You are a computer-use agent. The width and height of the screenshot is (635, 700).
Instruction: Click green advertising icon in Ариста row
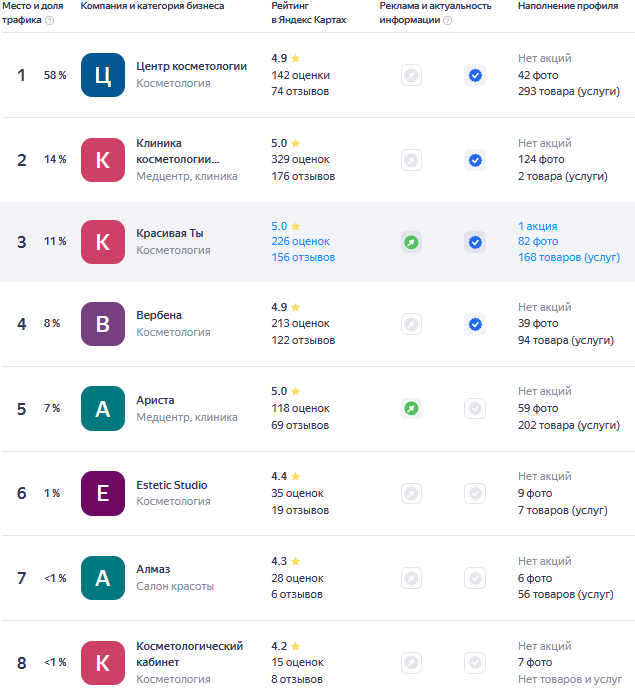click(x=411, y=409)
